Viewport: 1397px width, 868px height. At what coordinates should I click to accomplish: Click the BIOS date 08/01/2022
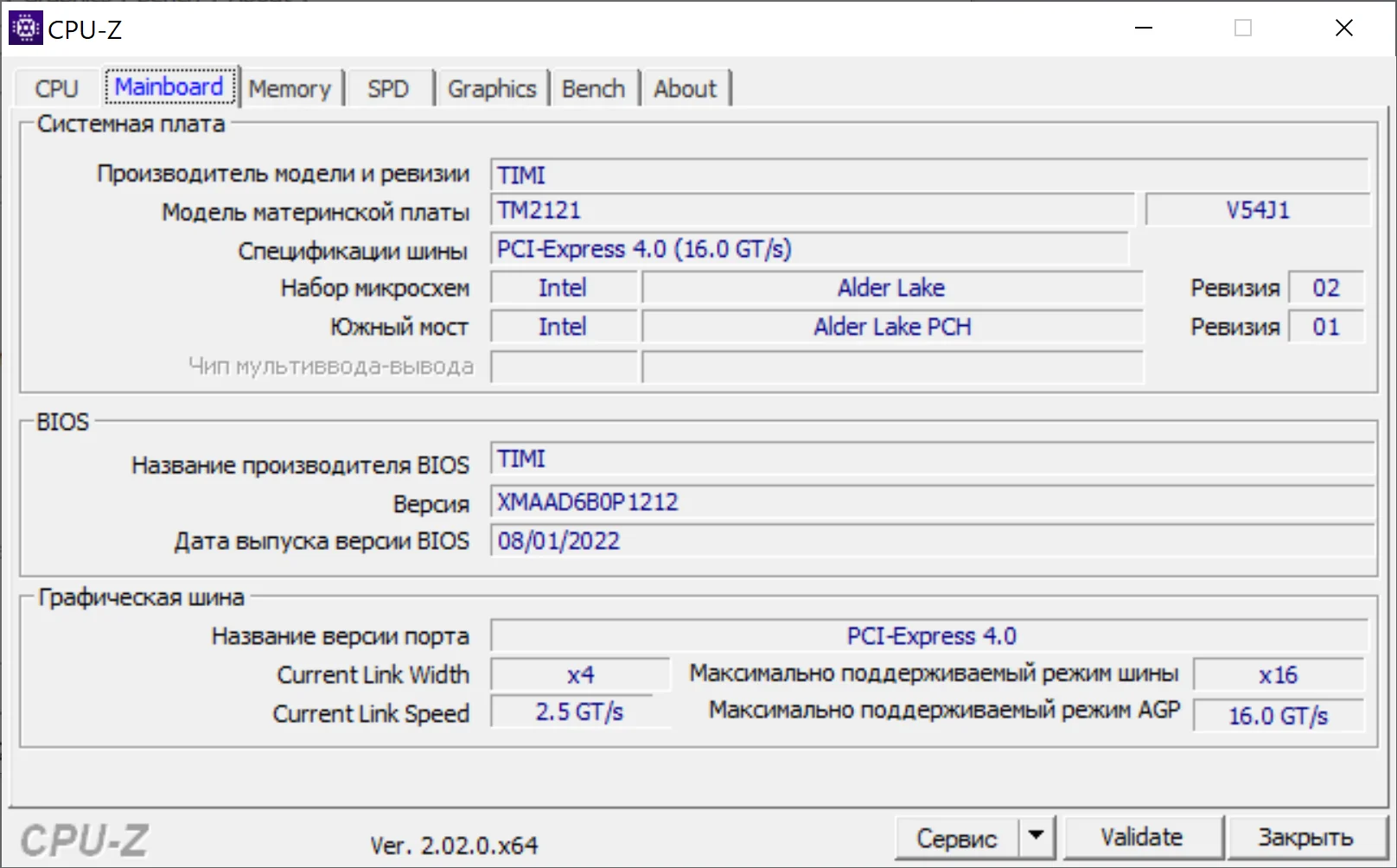(933, 541)
